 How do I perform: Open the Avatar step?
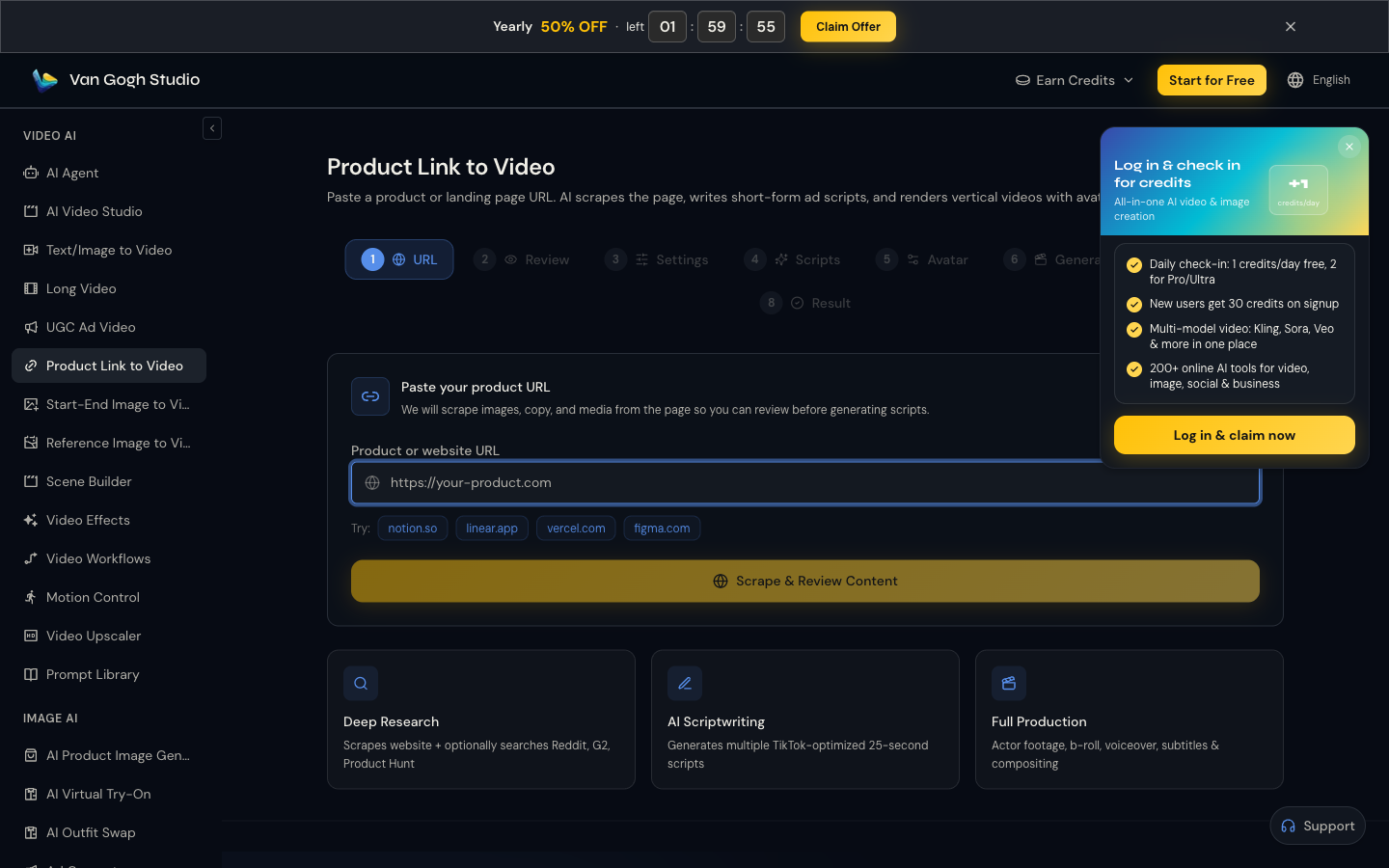922,259
